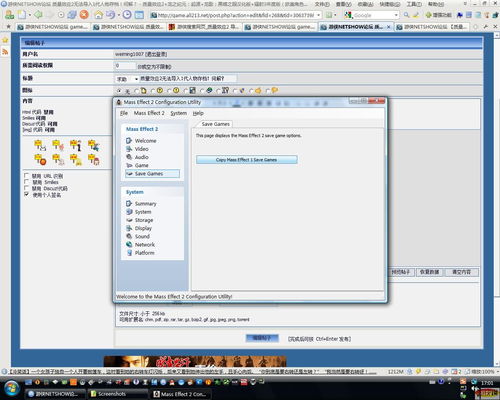Open the Sound item under System
The image size is (500, 400).
coord(138,236)
